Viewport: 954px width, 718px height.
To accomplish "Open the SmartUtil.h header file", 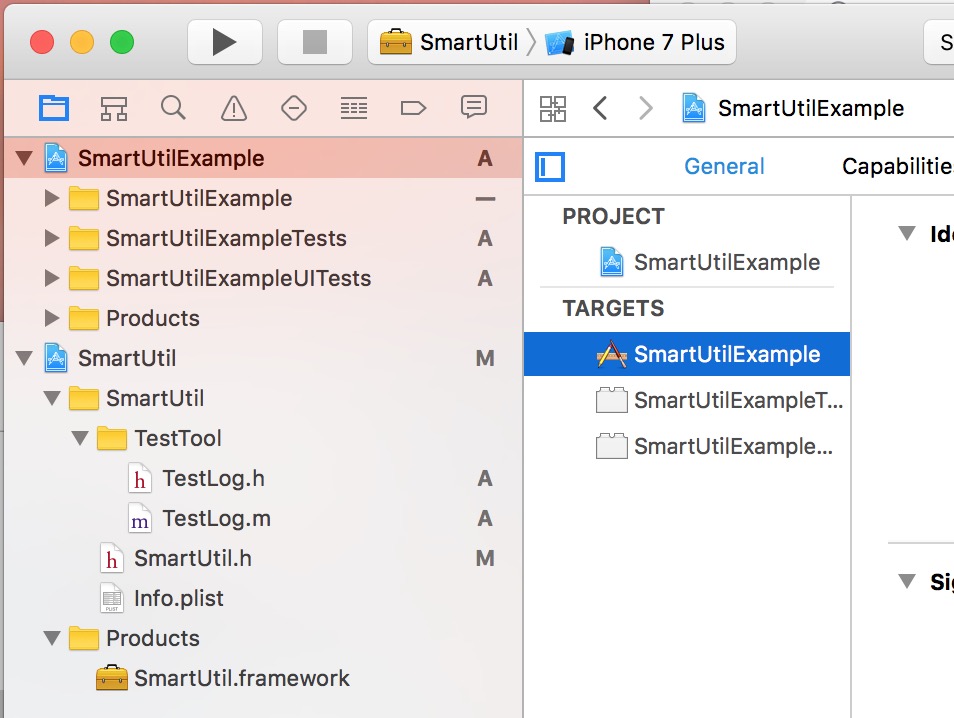I will point(192,558).
